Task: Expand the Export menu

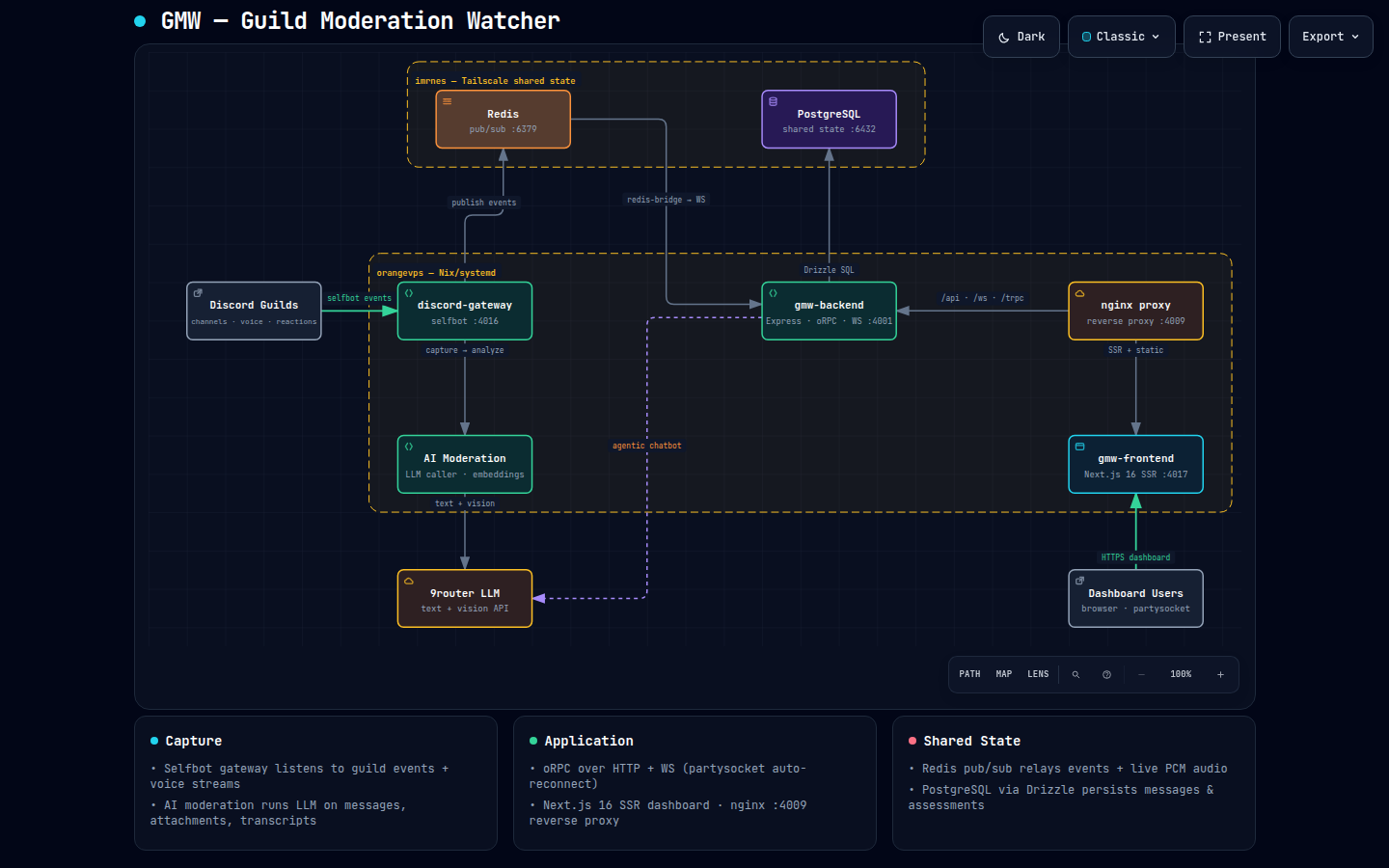Action: (x=1331, y=37)
